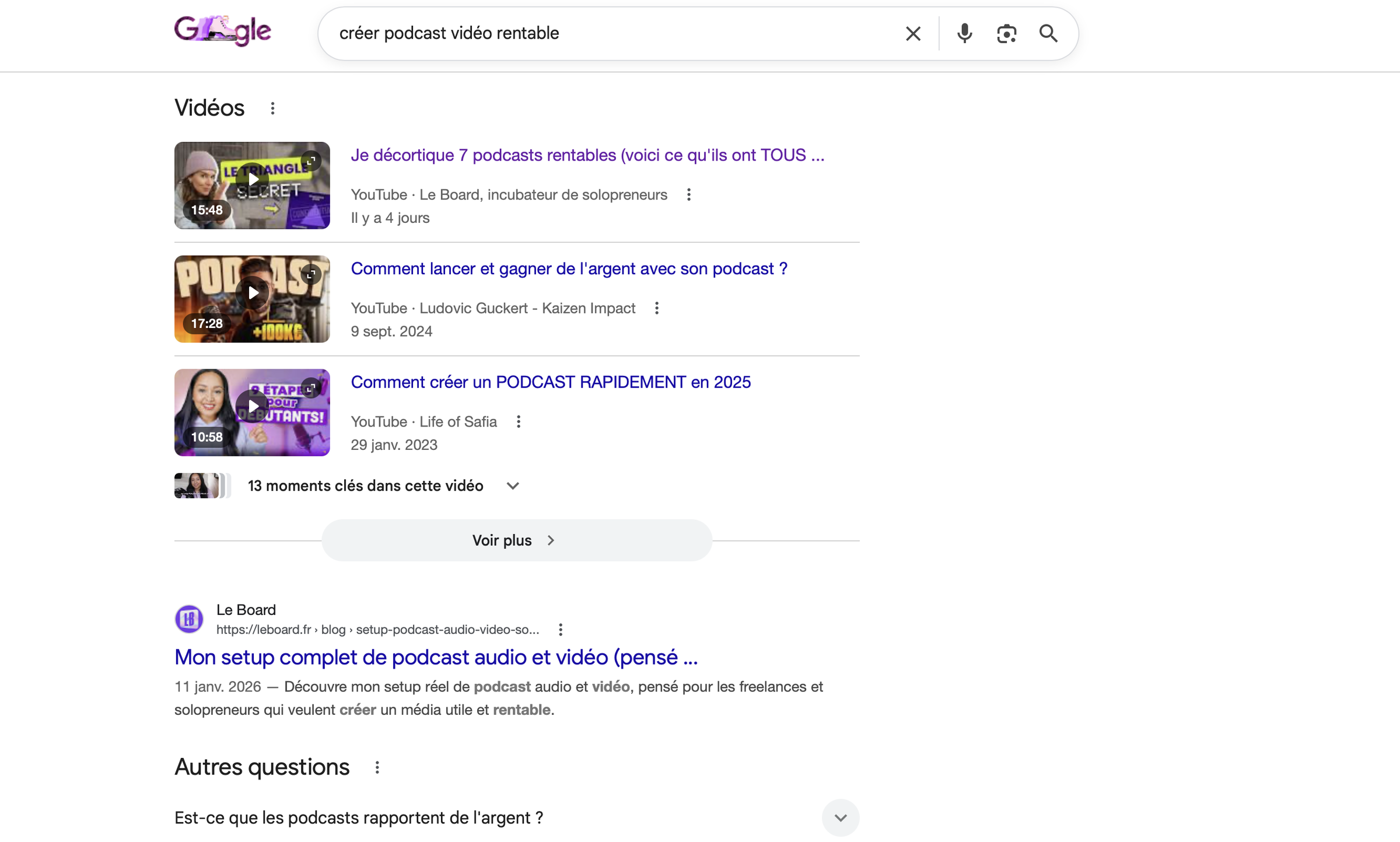Submit the search with the magnifier icon
1400x842 pixels.
(1048, 33)
